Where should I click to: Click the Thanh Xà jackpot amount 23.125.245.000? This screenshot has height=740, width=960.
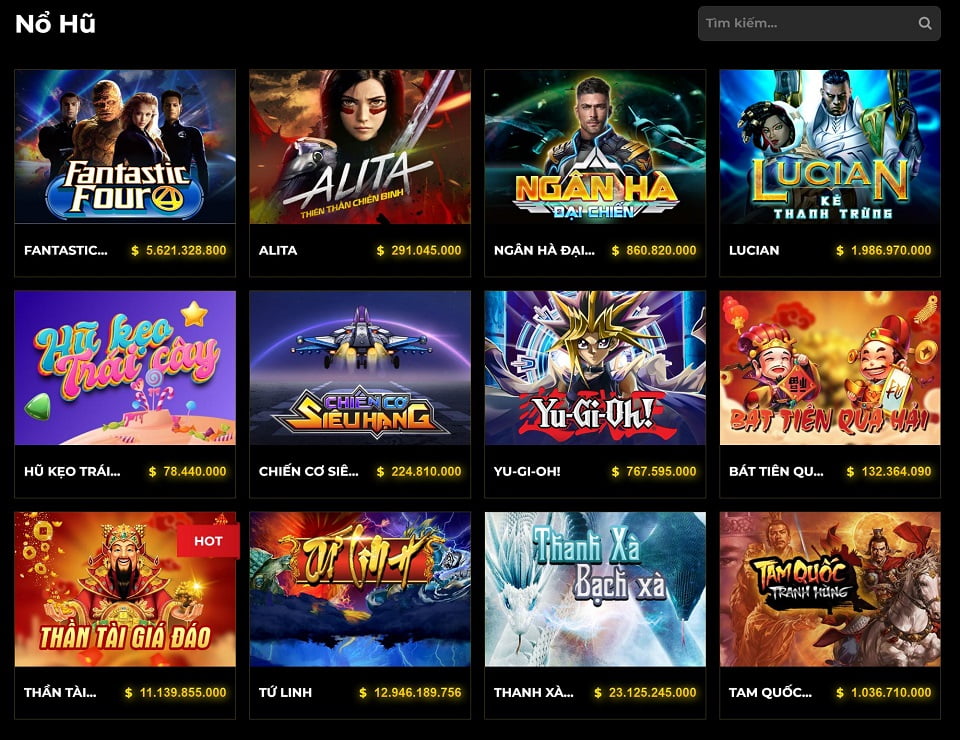tap(653, 692)
